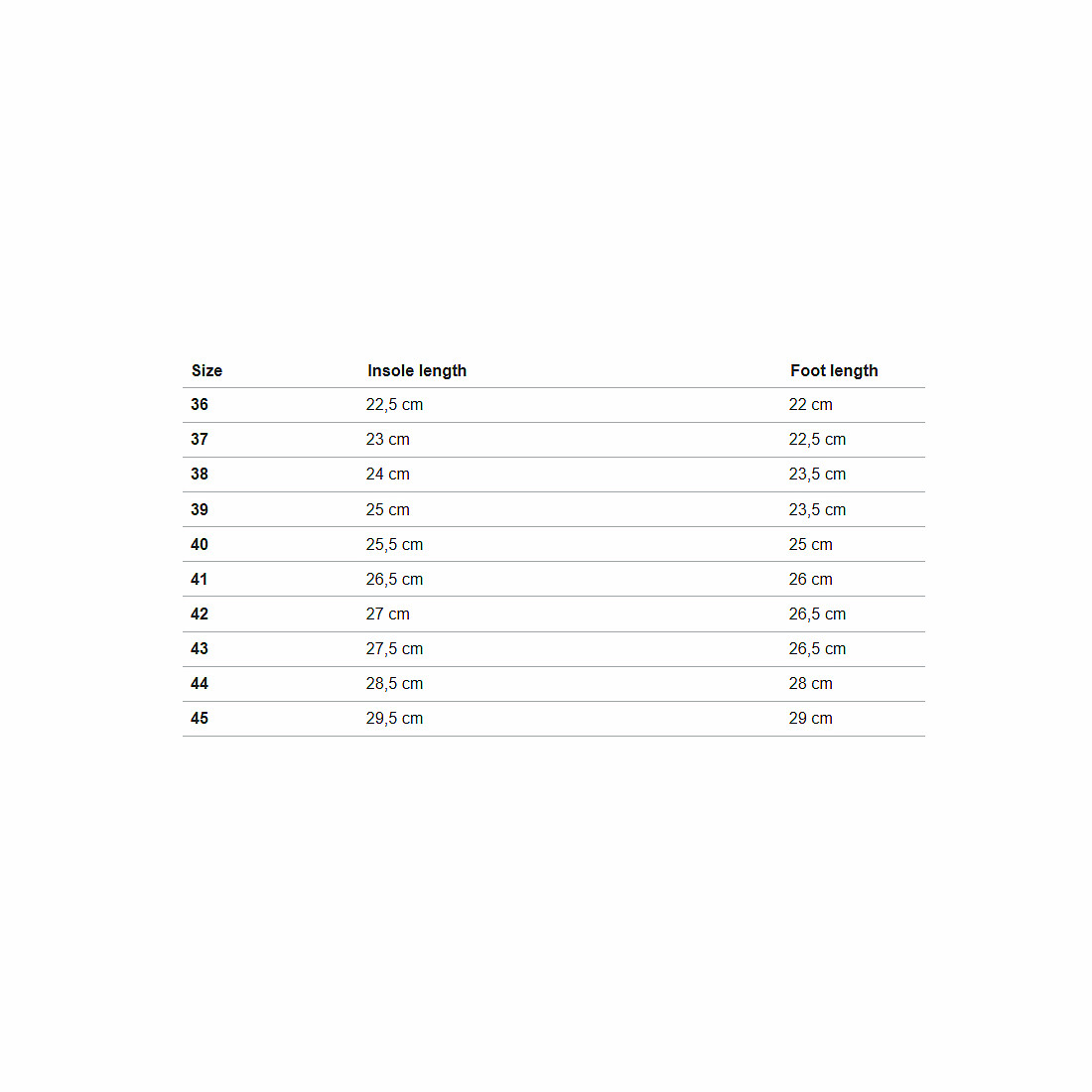Select size 38 row label
This screenshot has height=1092, width=1092.
[200, 475]
